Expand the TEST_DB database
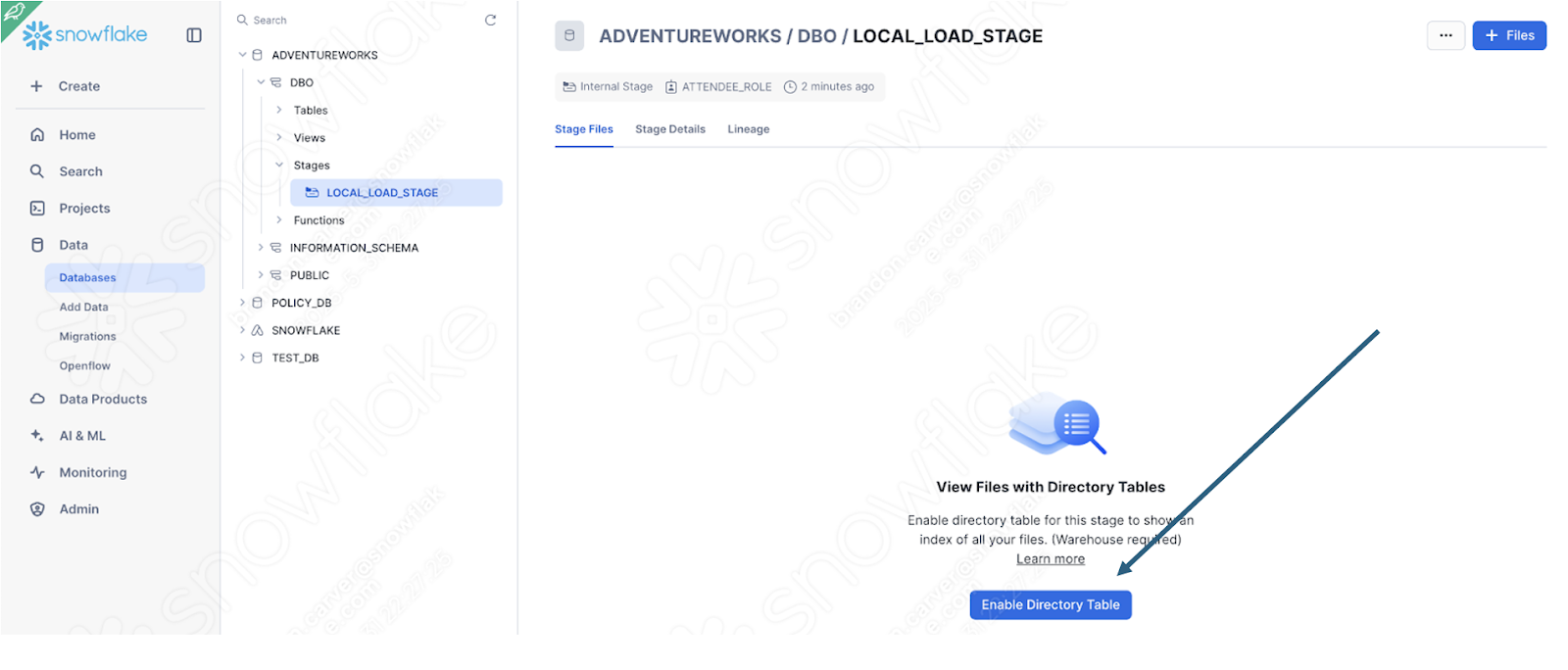This screenshot has width=1568, height=670. (x=242, y=358)
